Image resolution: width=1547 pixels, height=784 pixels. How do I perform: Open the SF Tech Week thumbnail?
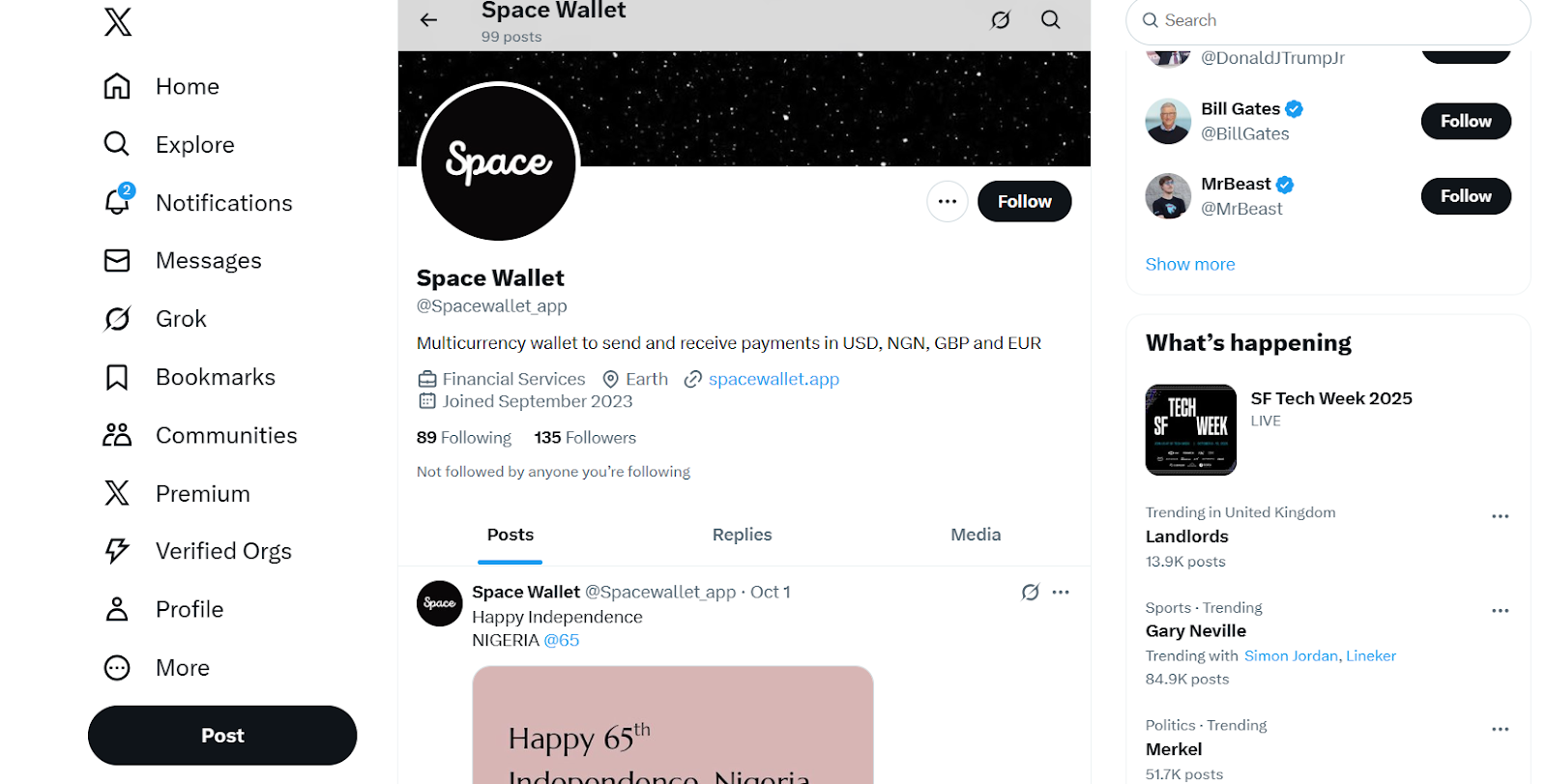click(x=1190, y=429)
